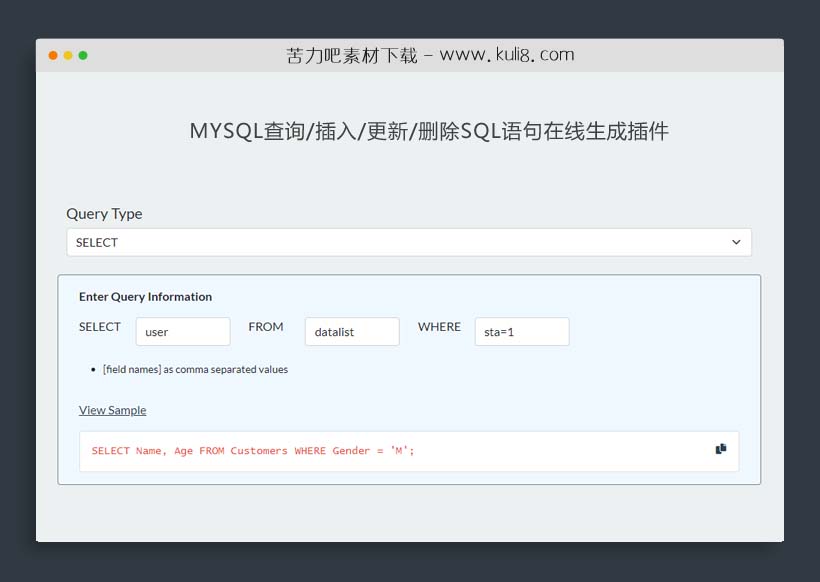Click the copy-to-clipboard icon beside the sample query
Image resolution: width=820 pixels, height=582 pixels.
(x=720, y=448)
